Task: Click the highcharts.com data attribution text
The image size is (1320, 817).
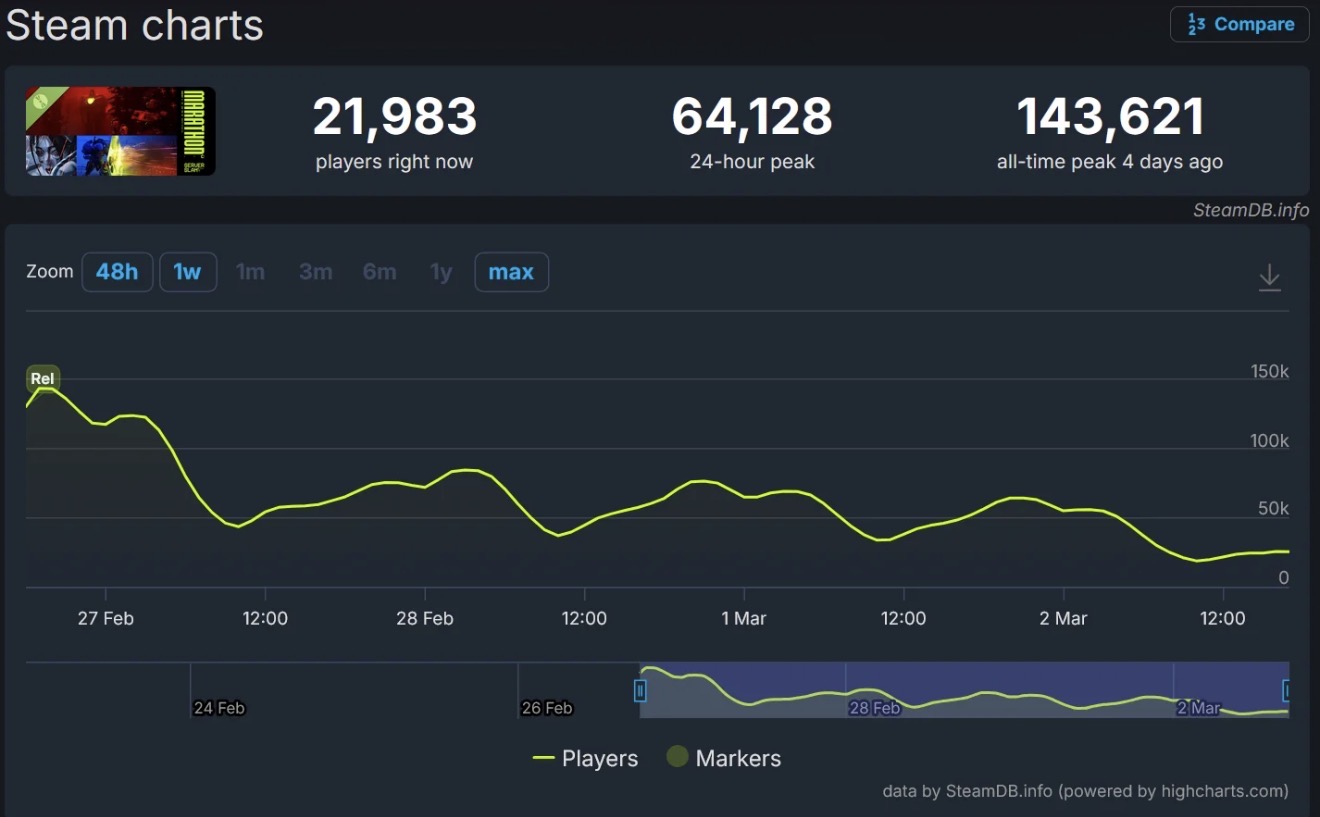Action: point(1086,791)
